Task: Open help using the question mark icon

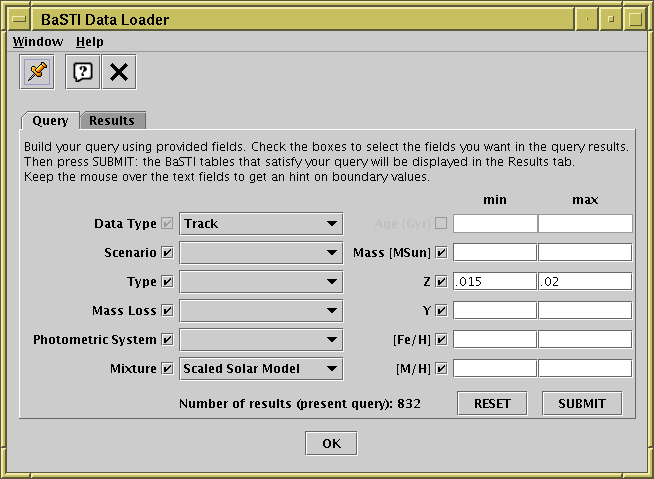Action: (83, 72)
